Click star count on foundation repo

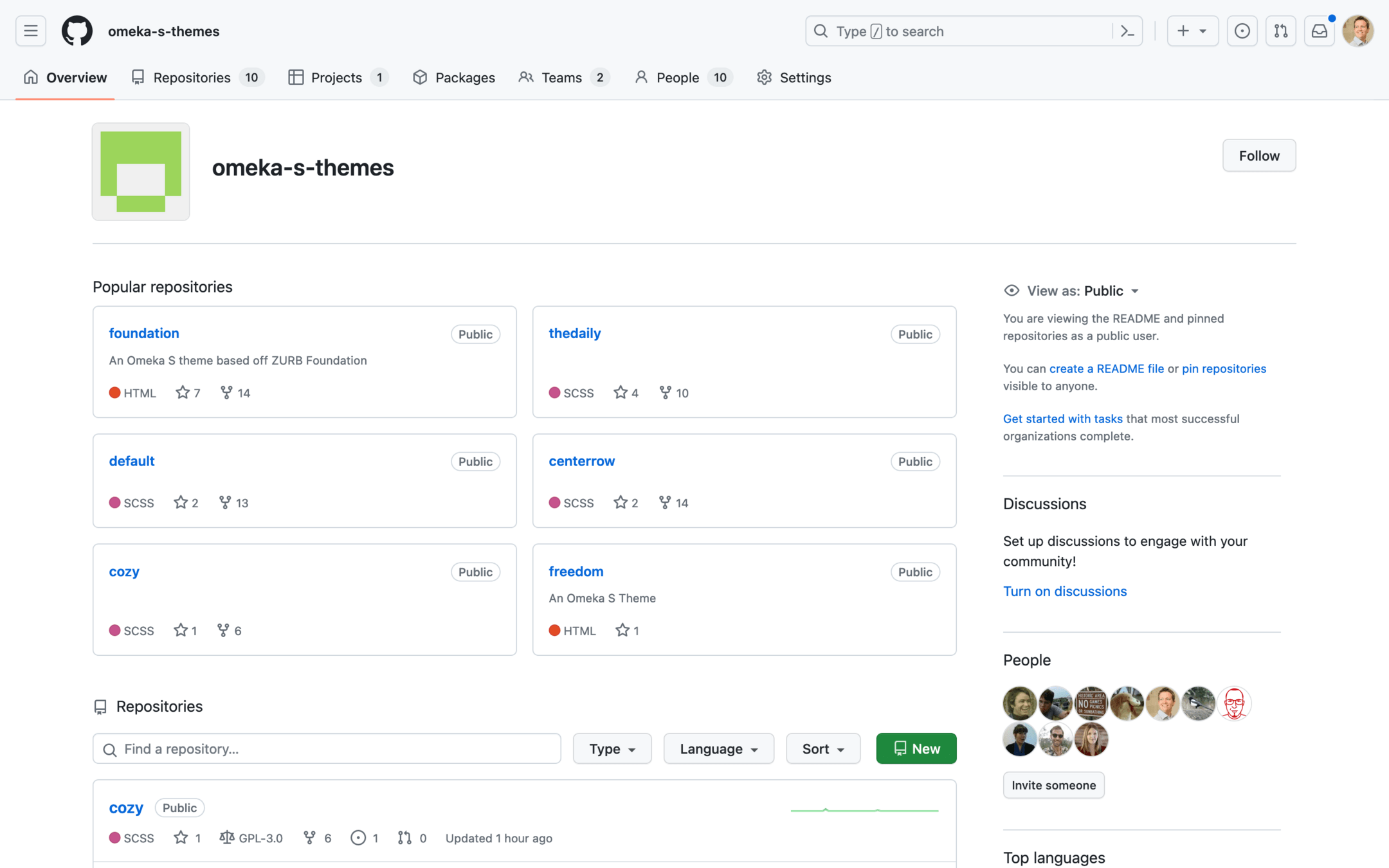188,393
